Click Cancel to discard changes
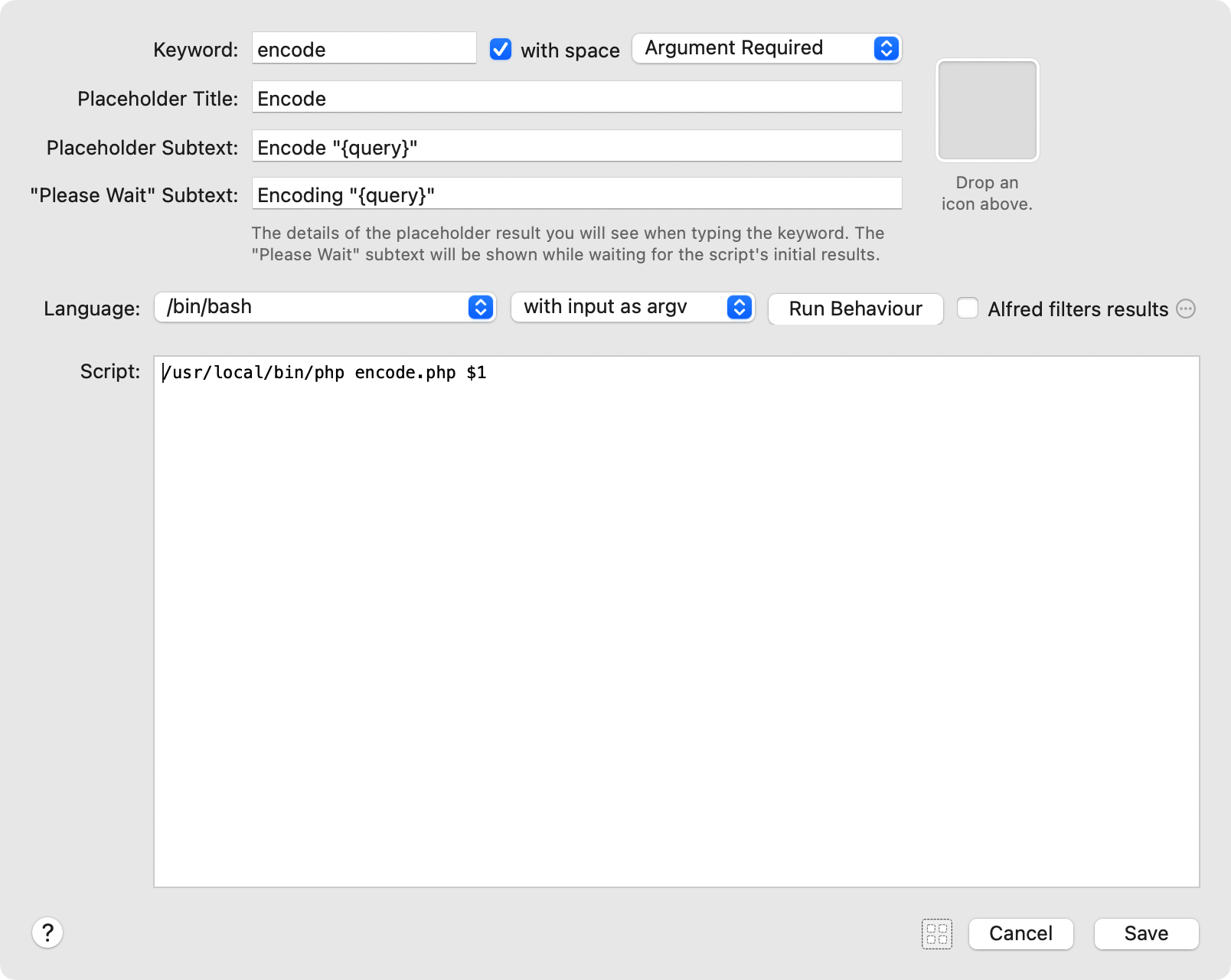The image size is (1231, 980). (x=1021, y=934)
